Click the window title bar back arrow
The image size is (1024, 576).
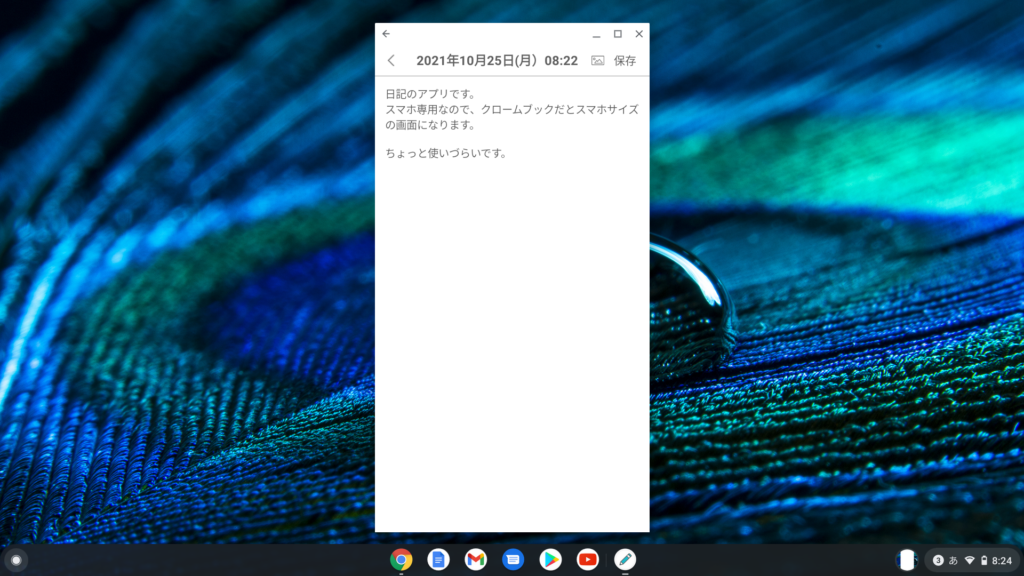386,34
